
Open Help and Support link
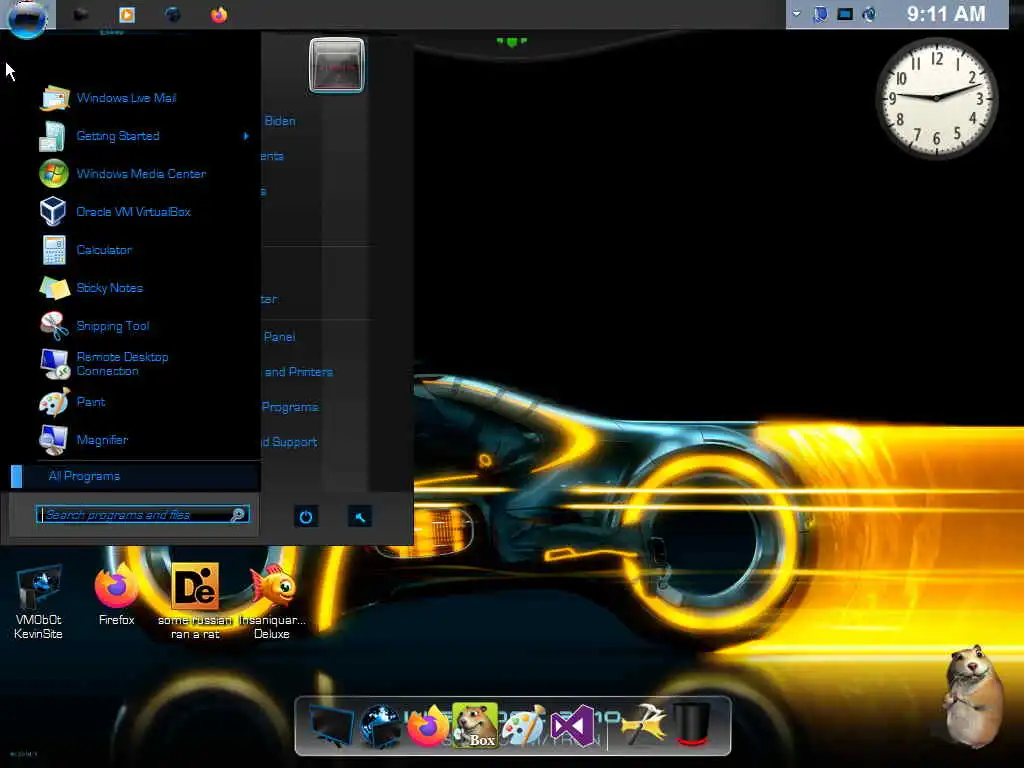(x=289, y=442)
